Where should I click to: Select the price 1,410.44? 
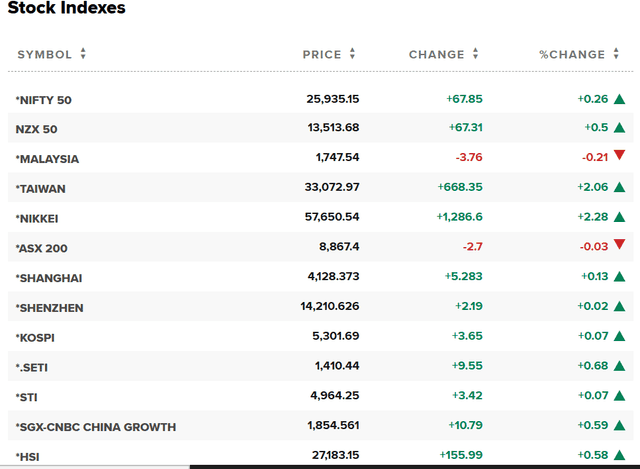pos(337,366)
